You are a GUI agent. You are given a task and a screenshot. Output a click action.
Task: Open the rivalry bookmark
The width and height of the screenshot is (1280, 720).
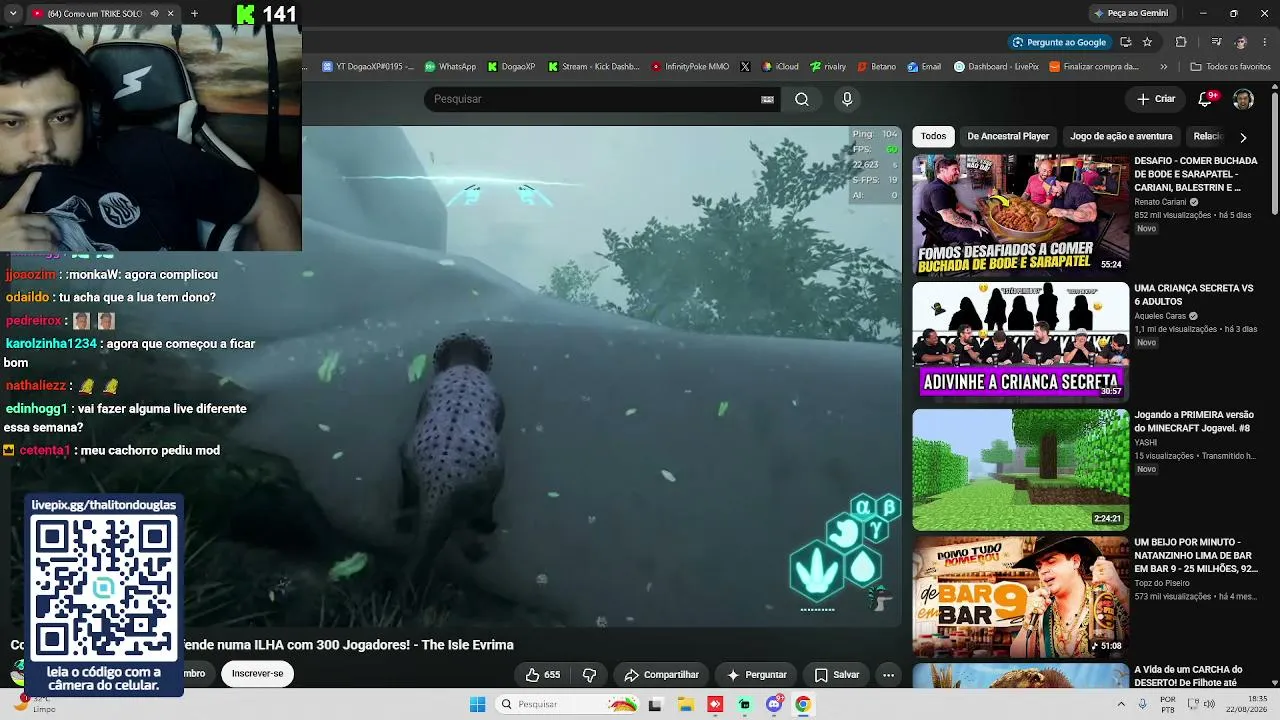coord(828,67)
